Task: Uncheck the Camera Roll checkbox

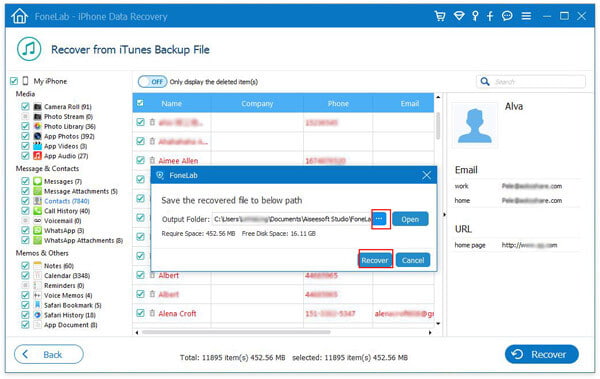Action: tap(25, 106)
